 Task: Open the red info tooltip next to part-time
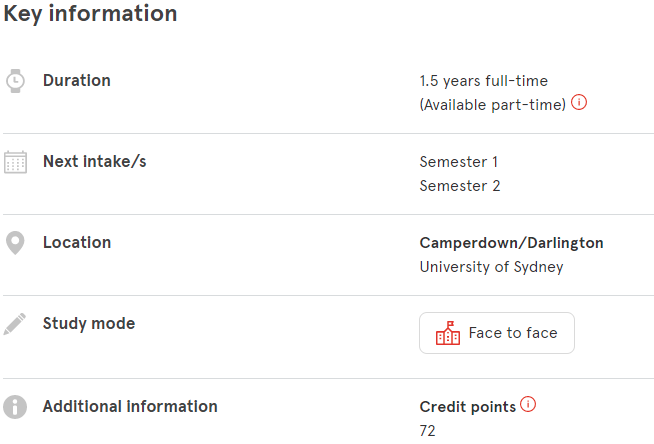click(579, 102)
